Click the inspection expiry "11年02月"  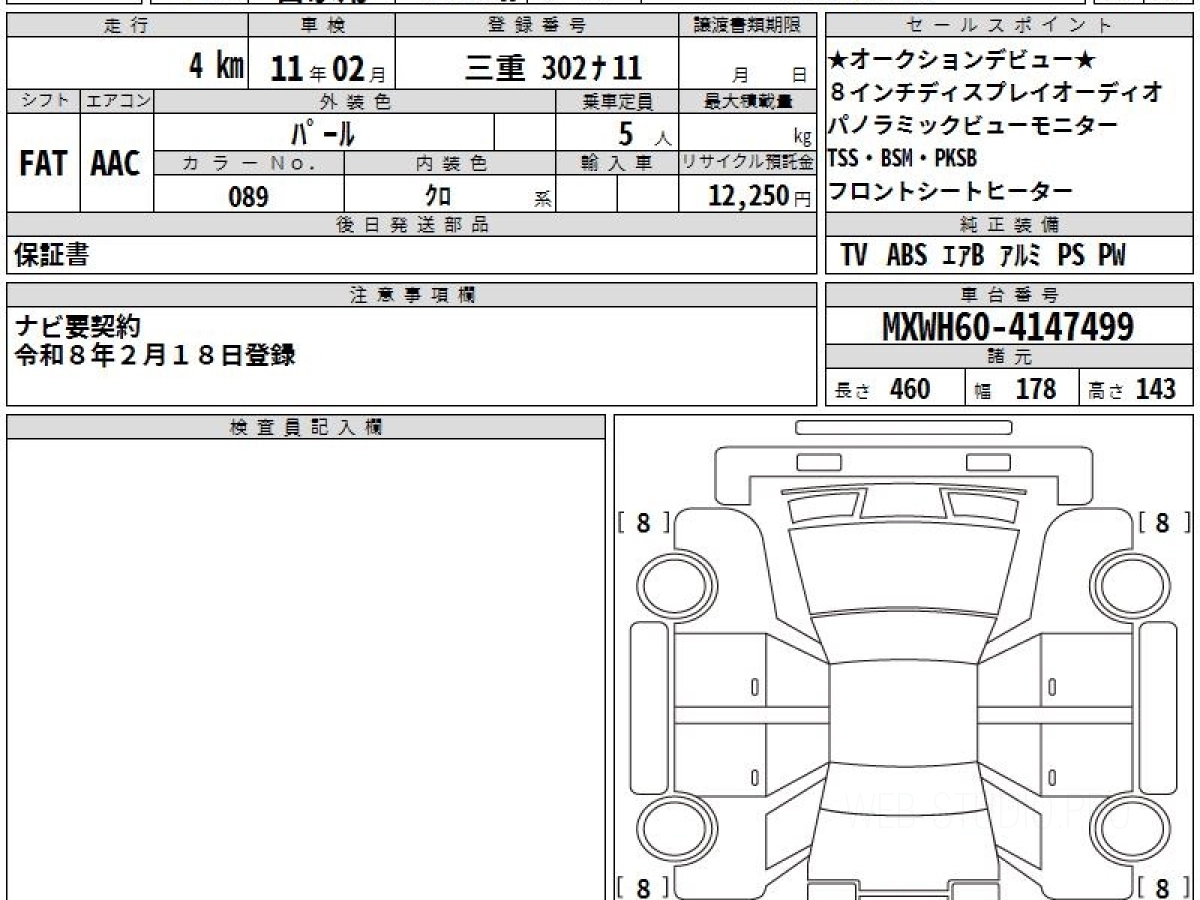pos(327,68)
